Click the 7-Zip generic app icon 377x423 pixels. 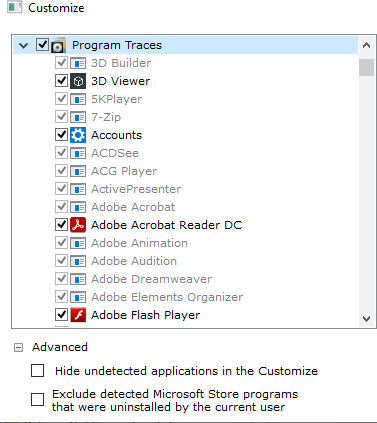78,117
